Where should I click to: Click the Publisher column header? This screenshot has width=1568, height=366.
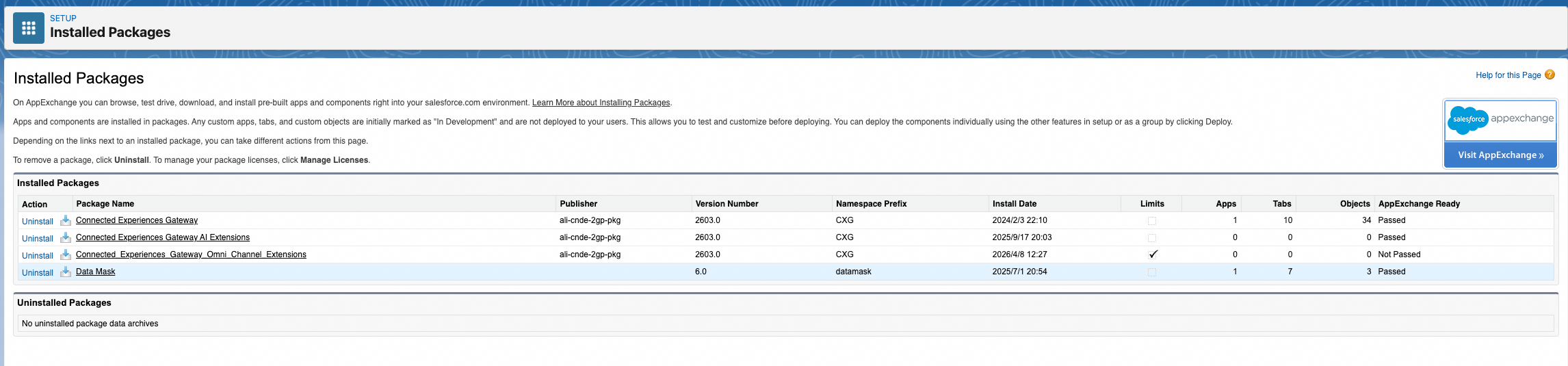click(579, 204)
